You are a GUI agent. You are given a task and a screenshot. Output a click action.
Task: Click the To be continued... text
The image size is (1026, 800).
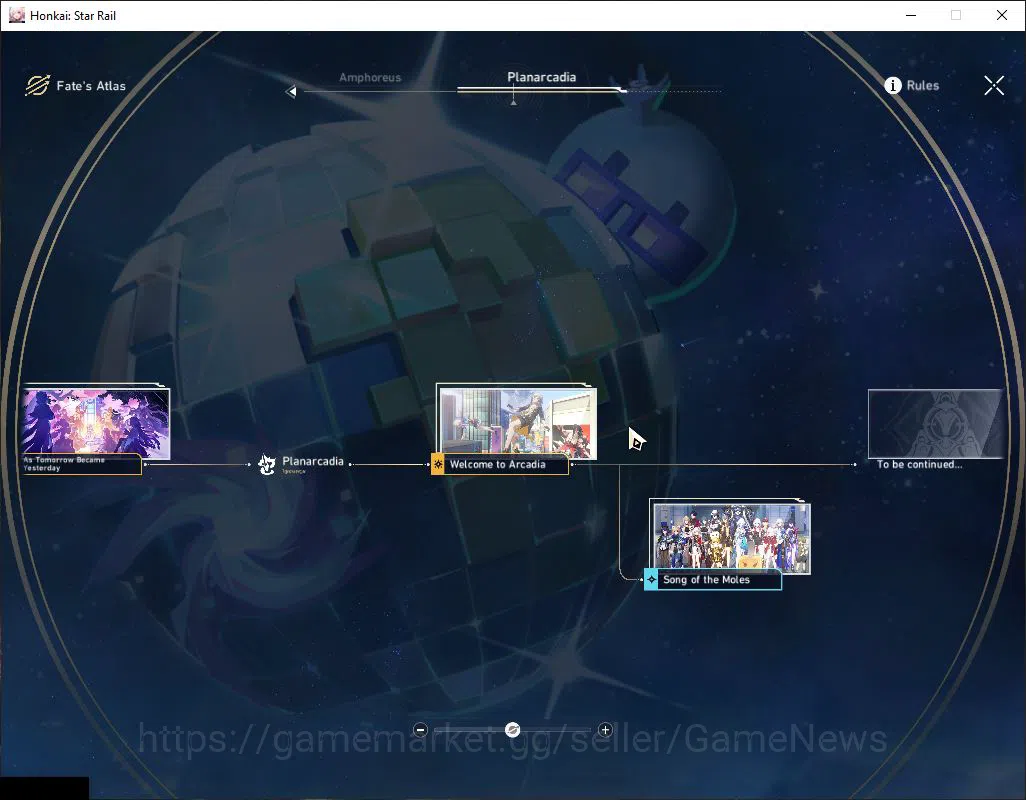coord(919,464)
